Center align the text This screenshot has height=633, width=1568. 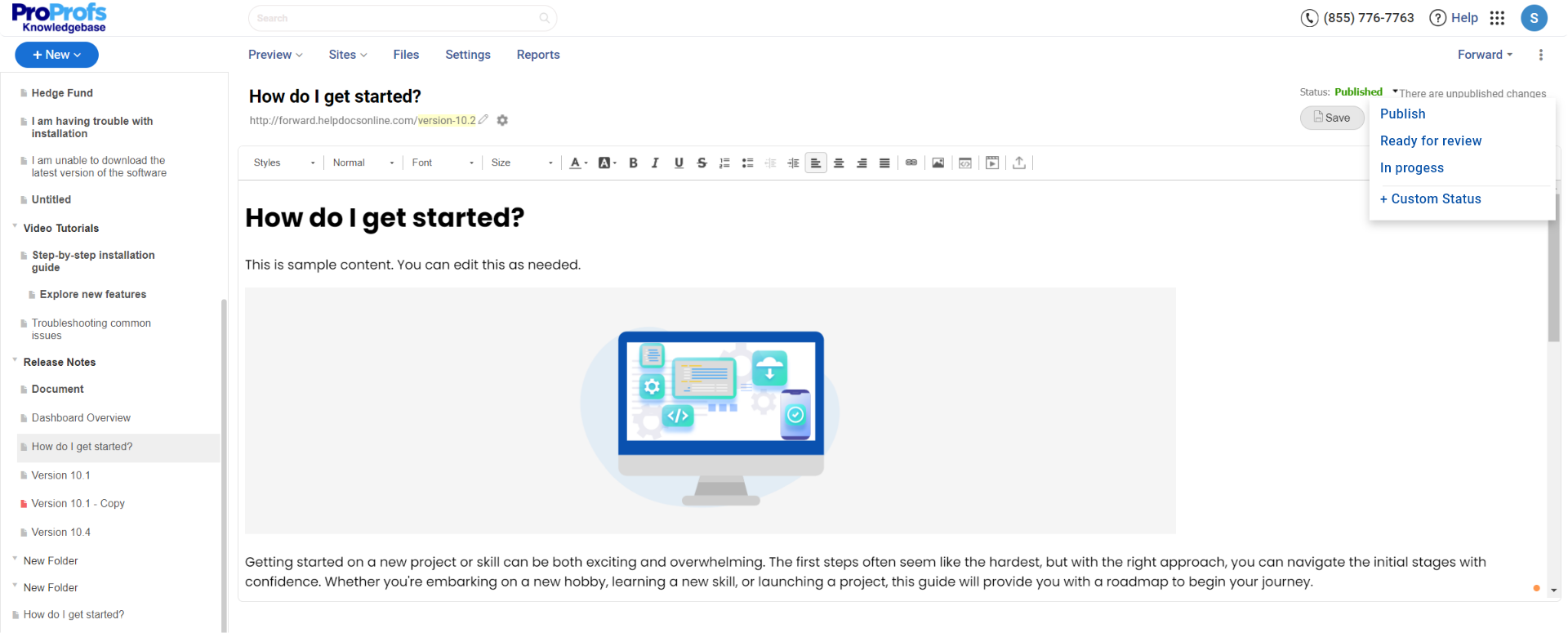click(x=839, y=163)
